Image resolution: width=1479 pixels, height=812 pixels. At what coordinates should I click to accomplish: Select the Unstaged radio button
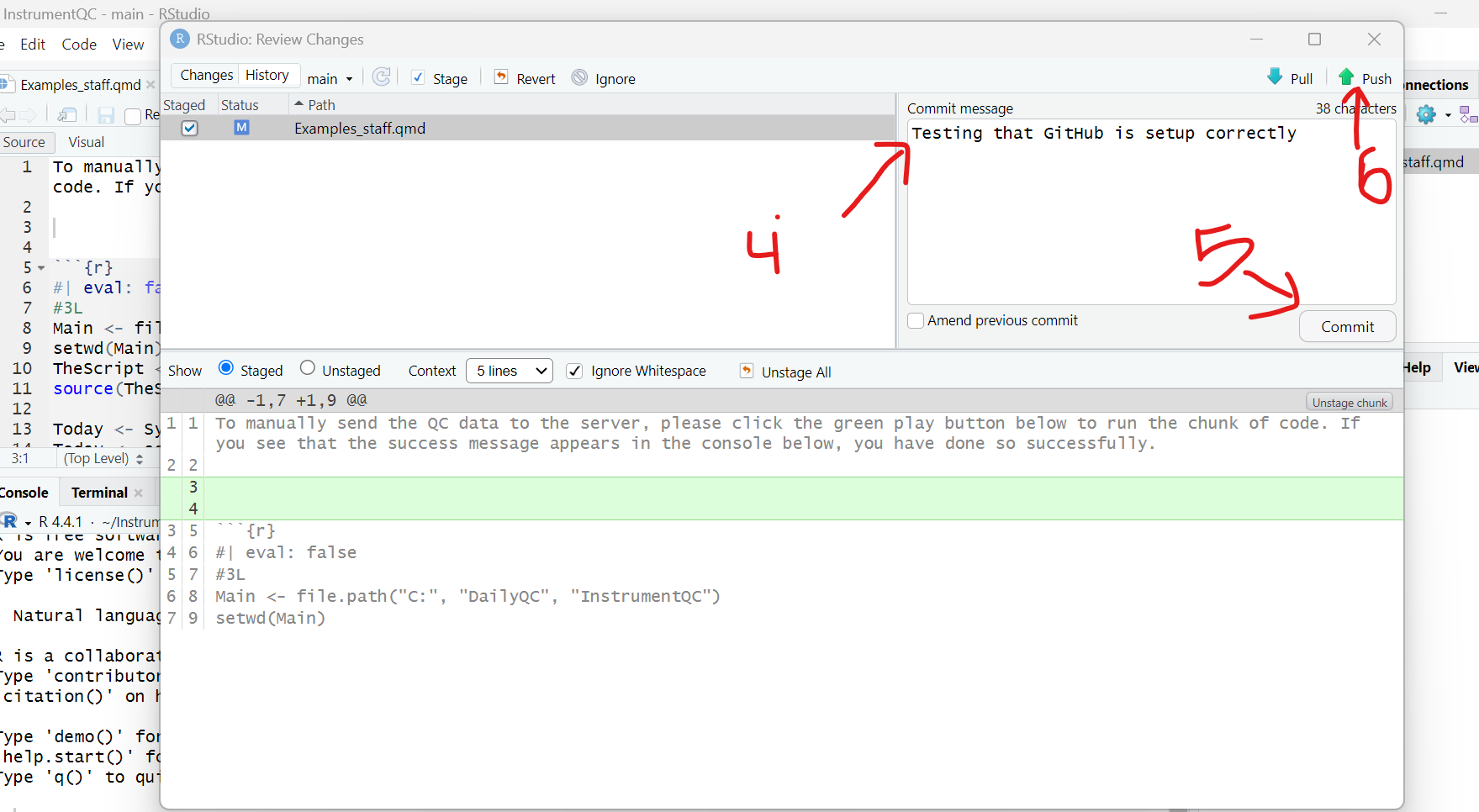[x=308, y=368]
